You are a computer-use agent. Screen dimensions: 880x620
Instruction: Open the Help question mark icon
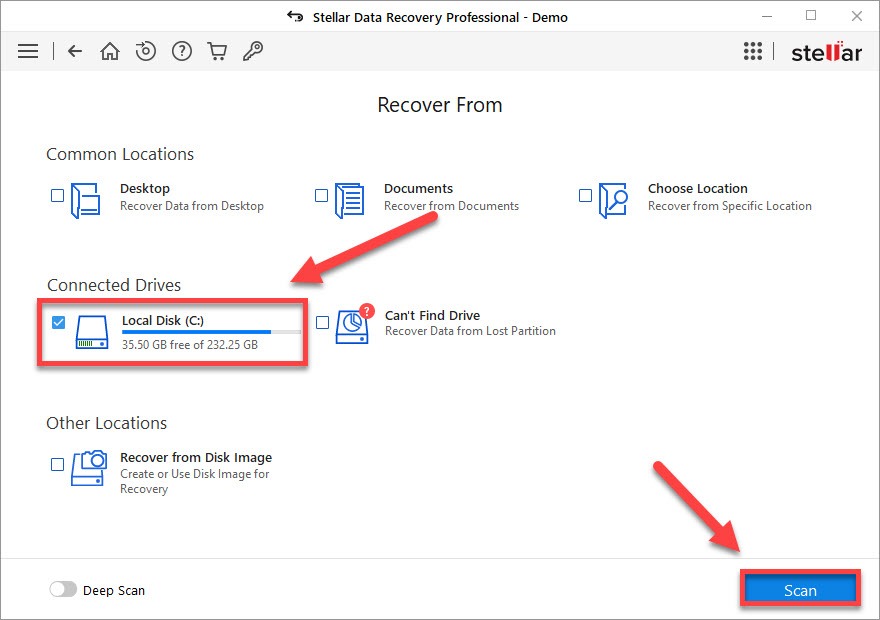tap(182, 51)
